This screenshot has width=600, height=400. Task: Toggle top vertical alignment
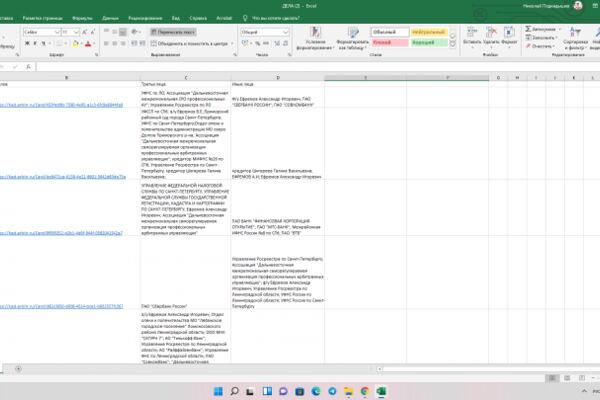(x=106, y=32)
